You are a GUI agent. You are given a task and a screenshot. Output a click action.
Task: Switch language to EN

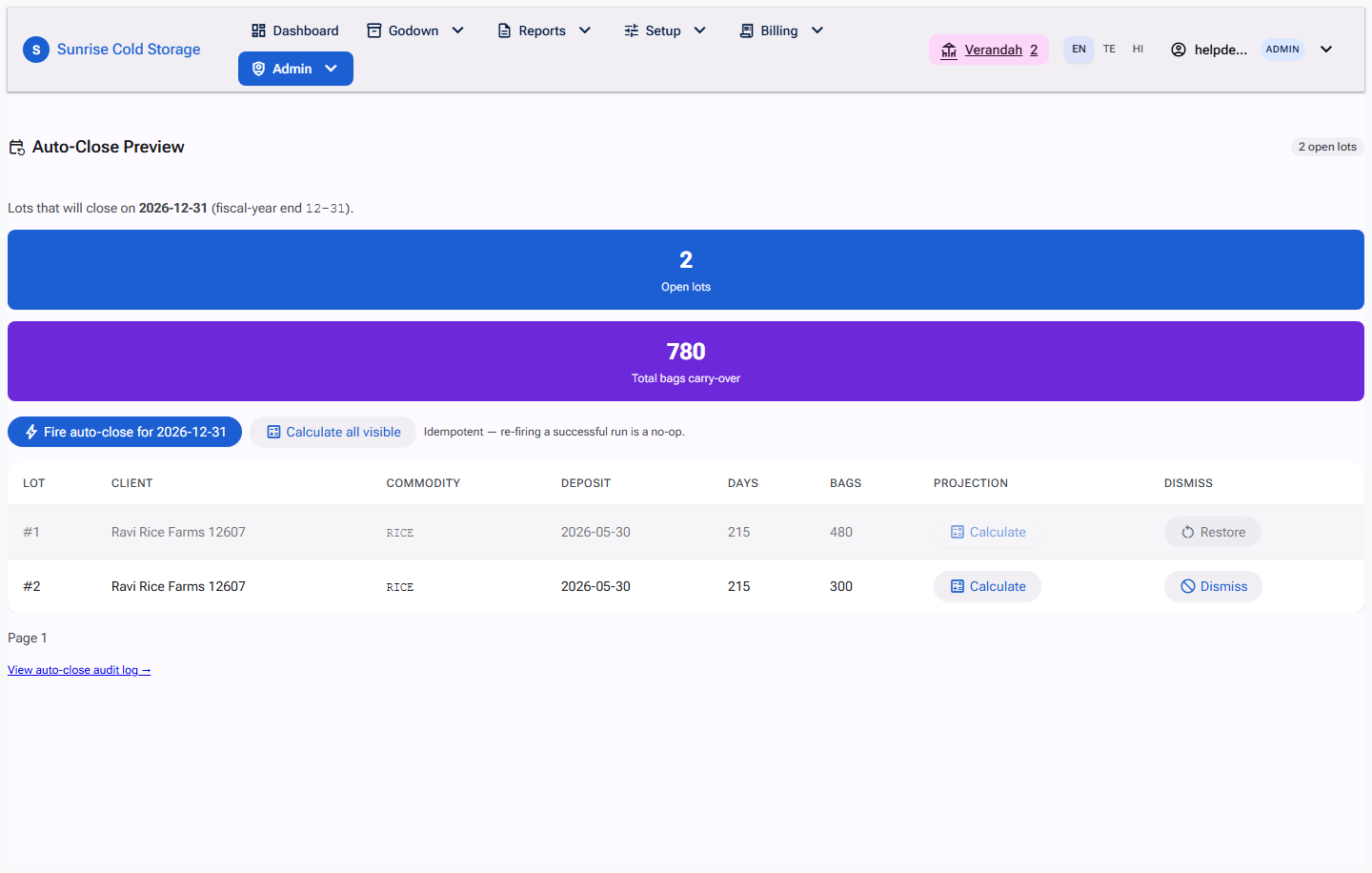1079,50
